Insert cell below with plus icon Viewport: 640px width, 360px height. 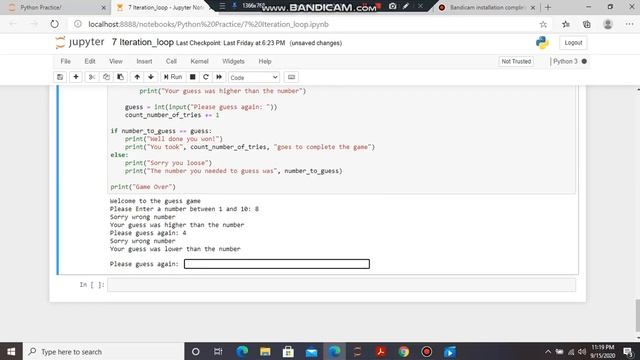pos(76,77)
